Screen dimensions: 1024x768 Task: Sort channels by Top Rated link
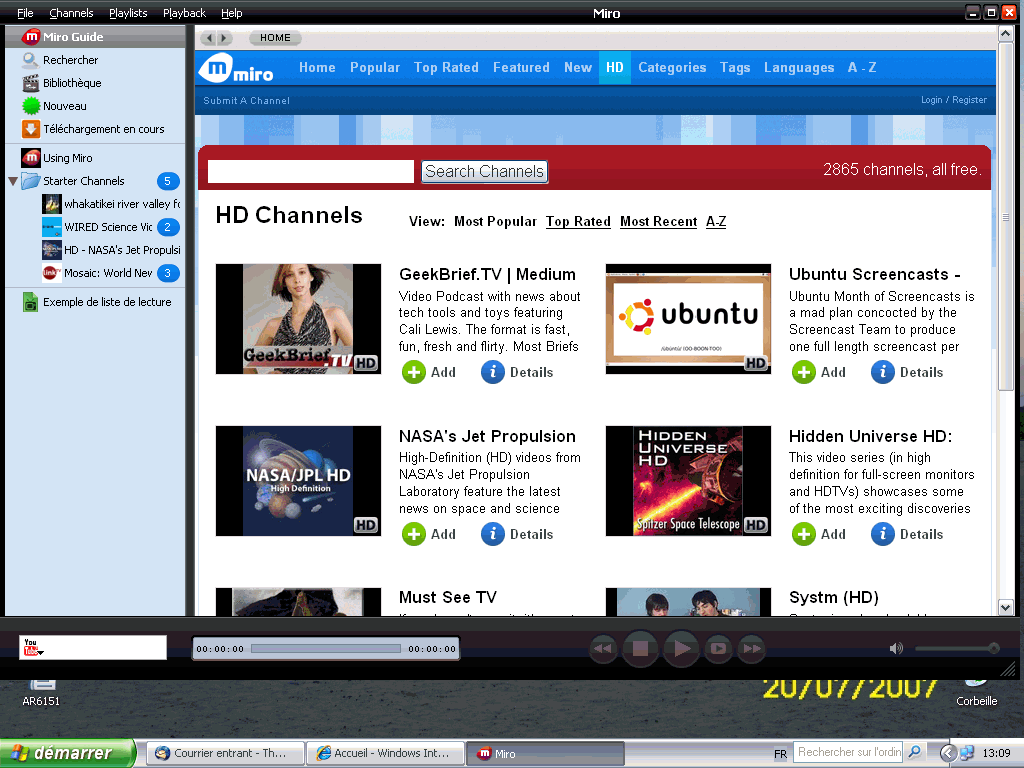(x=578, y=222)
